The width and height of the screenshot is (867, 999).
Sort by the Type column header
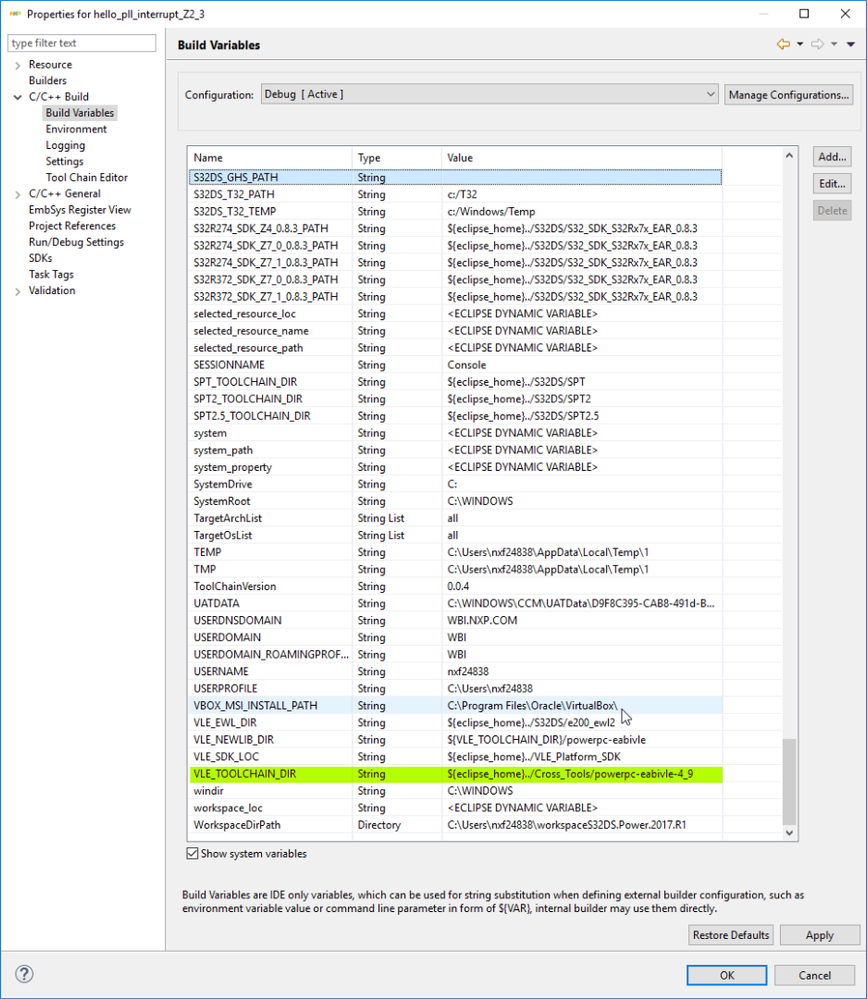(396, 157)
